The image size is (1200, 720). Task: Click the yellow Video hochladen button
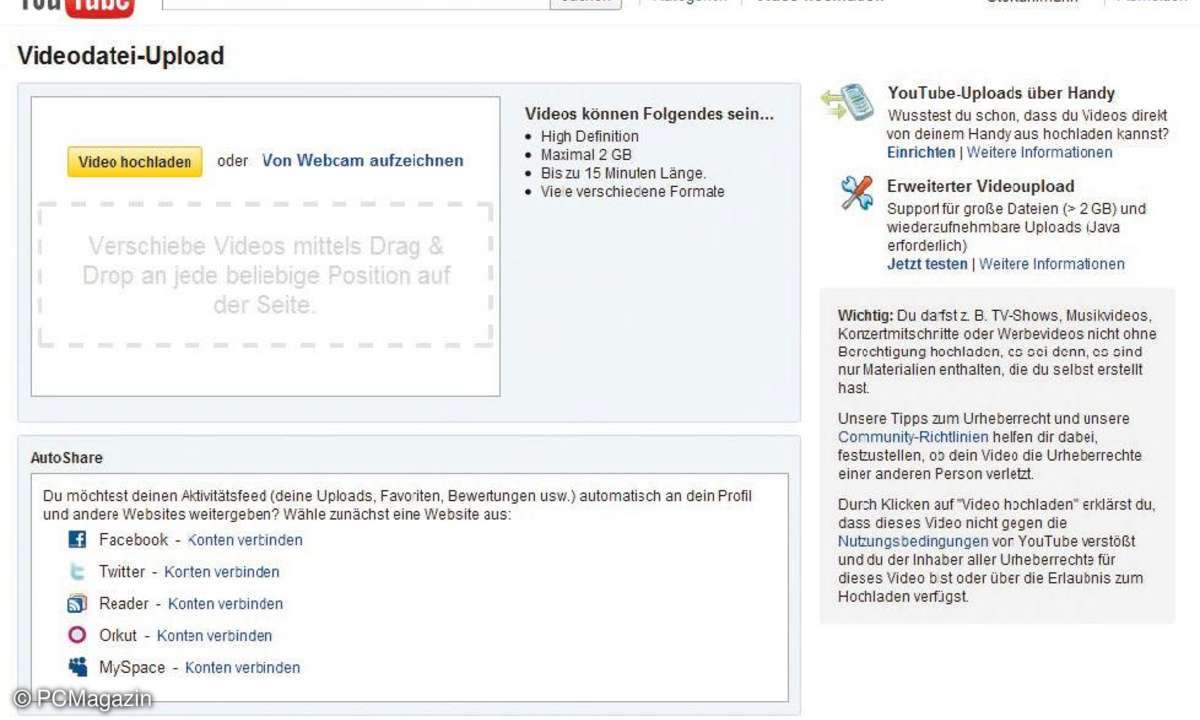(x=135, y=162)
